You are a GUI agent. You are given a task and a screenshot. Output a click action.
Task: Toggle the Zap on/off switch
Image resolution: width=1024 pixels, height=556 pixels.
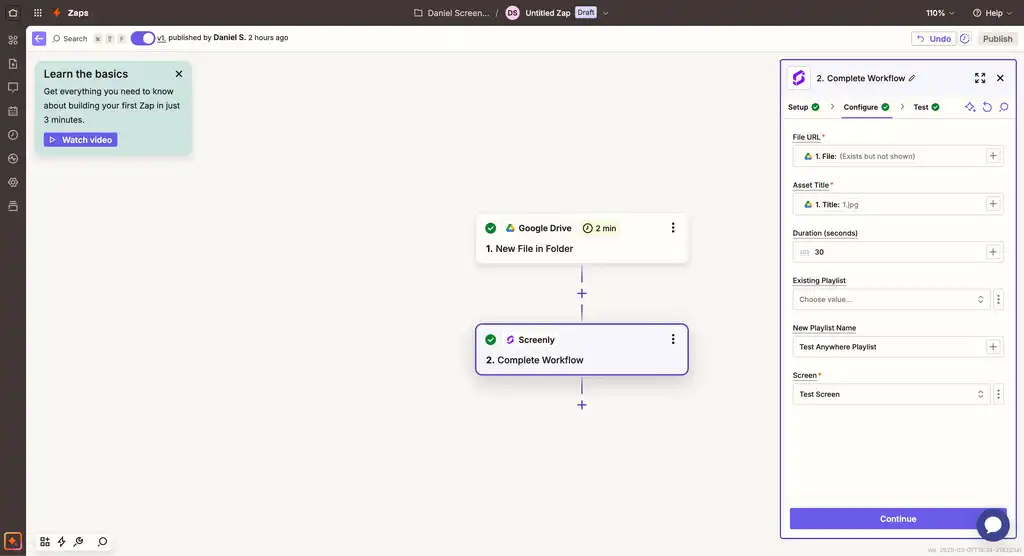[142, 39]
